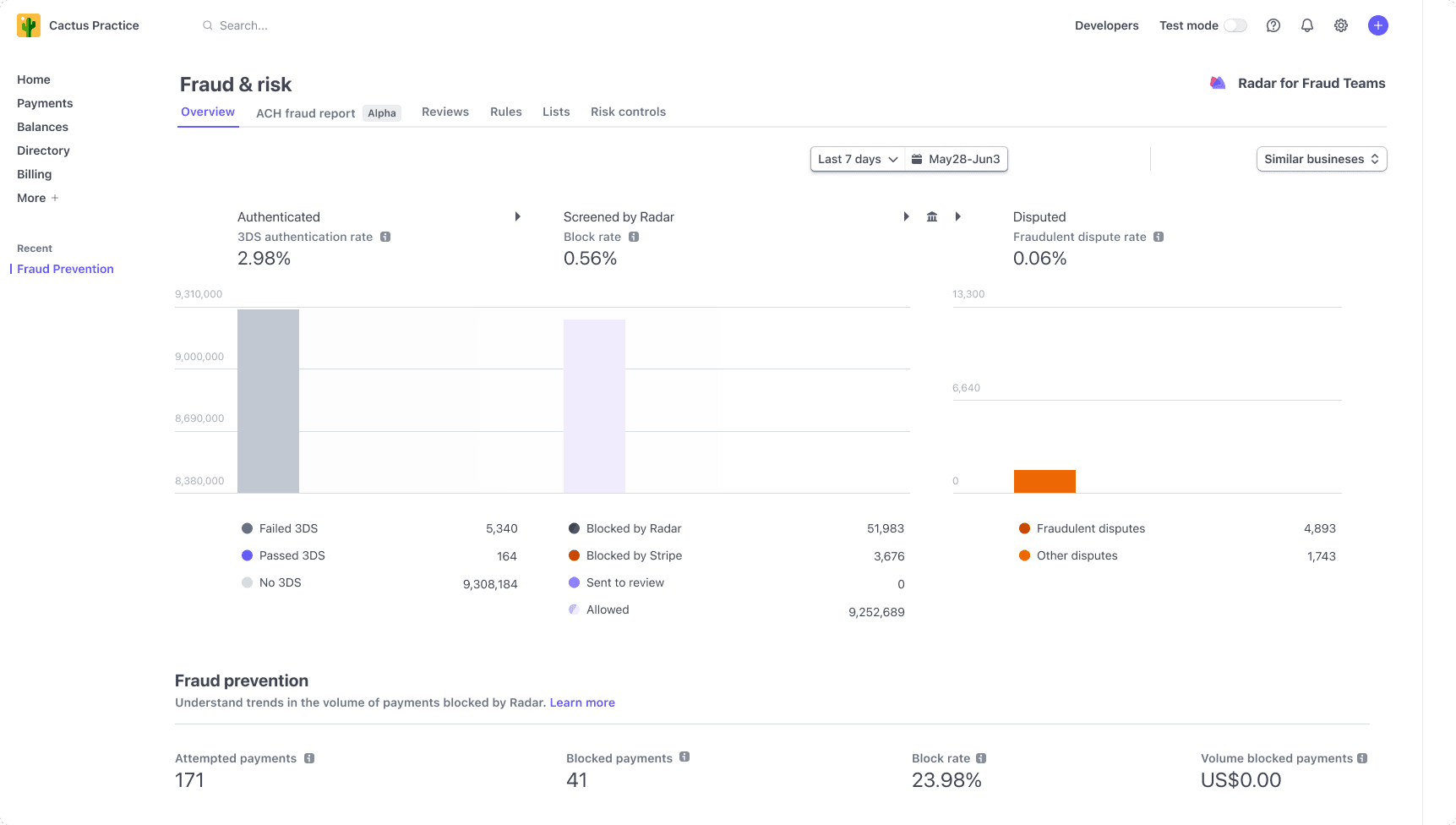Open the Radar for Fraud Teams icon

point(1218,83)
